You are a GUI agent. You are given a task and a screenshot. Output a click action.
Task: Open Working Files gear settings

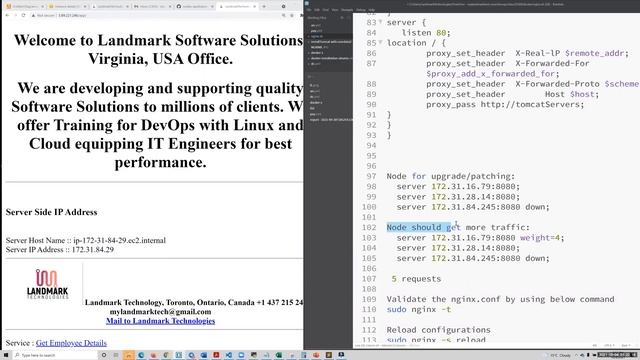[342, 18]
